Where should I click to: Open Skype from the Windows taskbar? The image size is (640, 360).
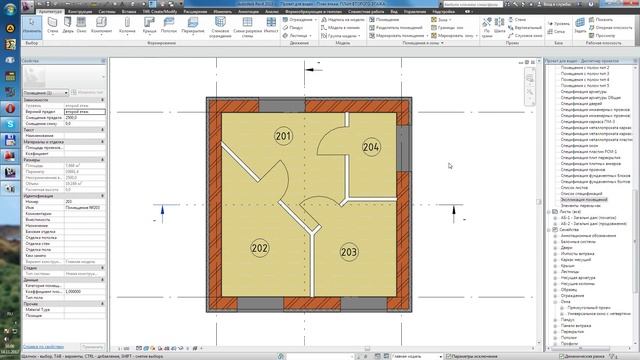click(10, 124)
